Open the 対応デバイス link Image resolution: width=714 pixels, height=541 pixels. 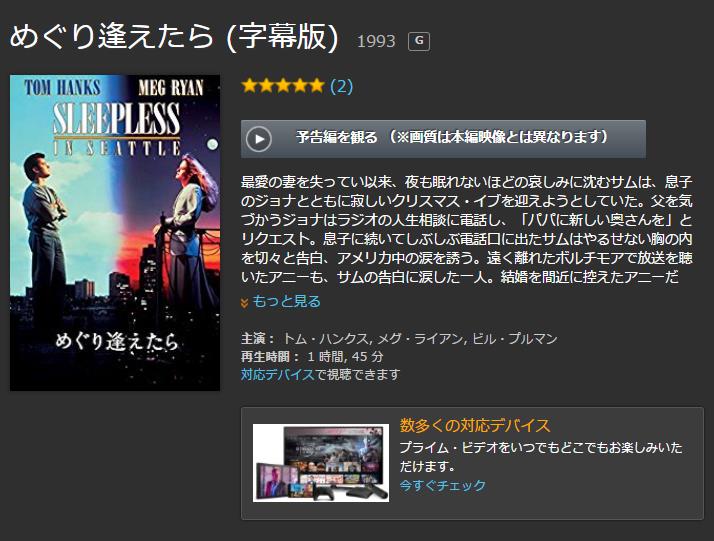(x=278, y=374)
